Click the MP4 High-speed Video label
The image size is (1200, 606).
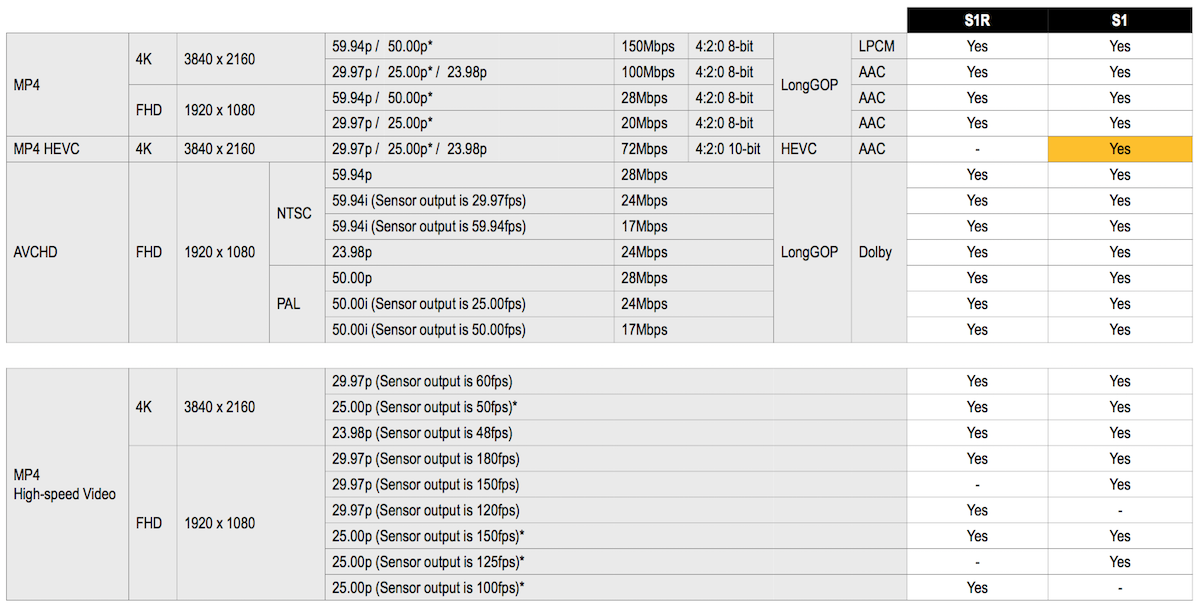click(x=67, y=485)
